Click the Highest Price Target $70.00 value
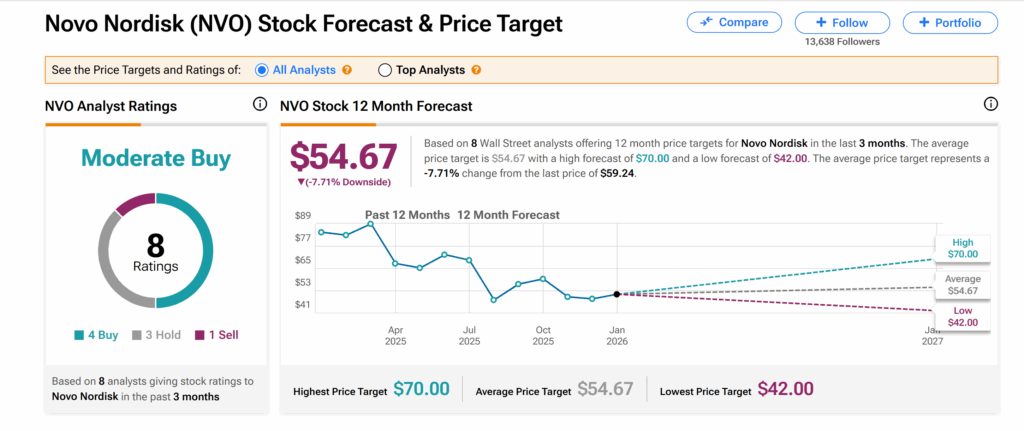Viewport: 1024px width, 431px height. pyautogui.click(x=421, y=389)
